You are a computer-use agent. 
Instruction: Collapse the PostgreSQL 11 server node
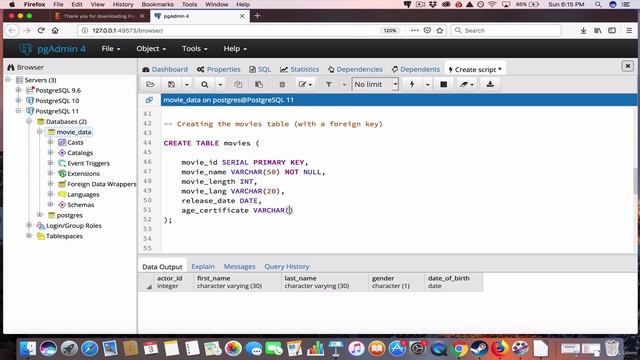point(18,111)
